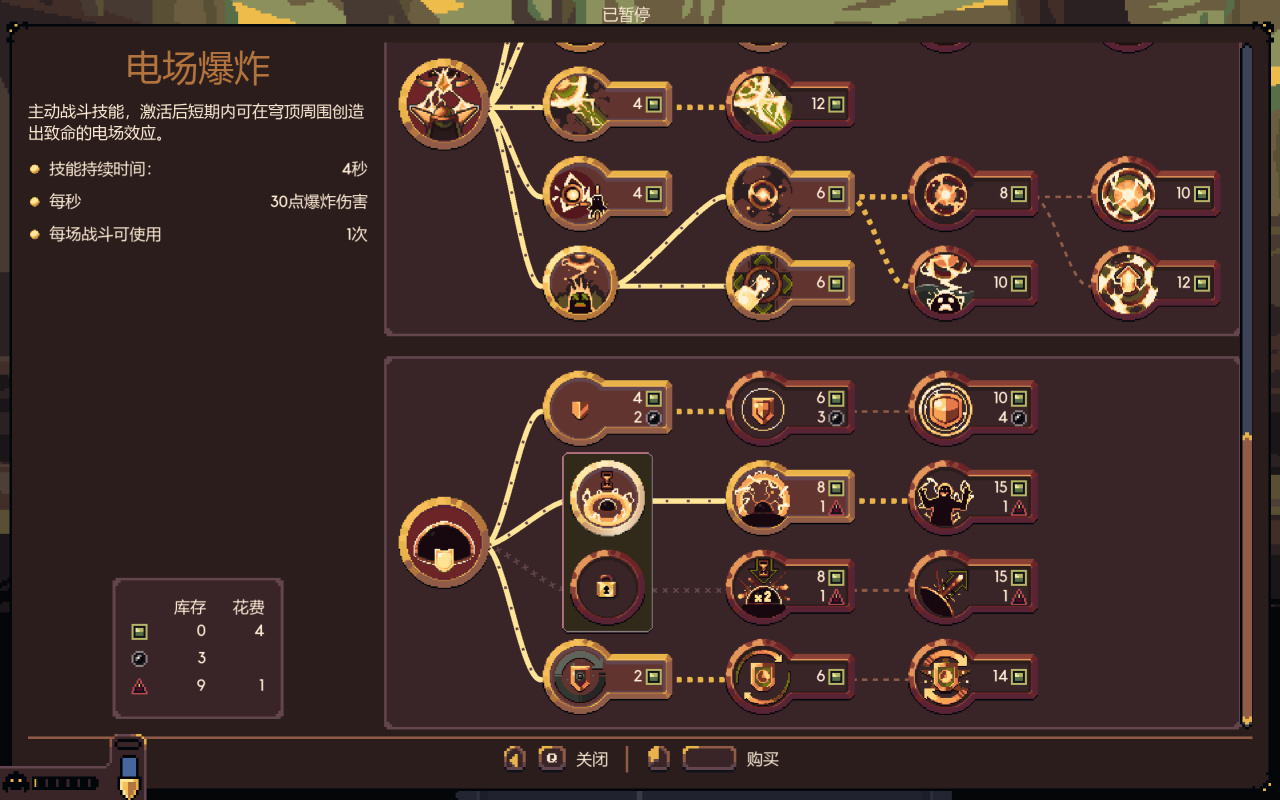
Task: Pick the rotating shield skill costing 2
Action: pos(607,677)
